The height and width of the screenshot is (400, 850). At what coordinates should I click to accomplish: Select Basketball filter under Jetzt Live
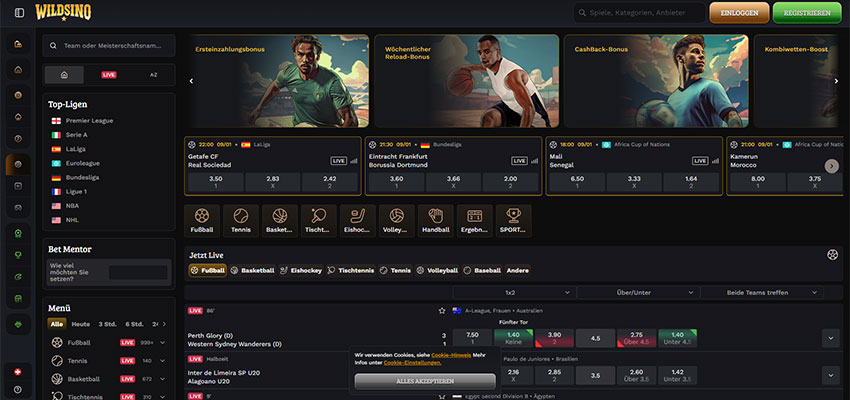tap(253, 270)
